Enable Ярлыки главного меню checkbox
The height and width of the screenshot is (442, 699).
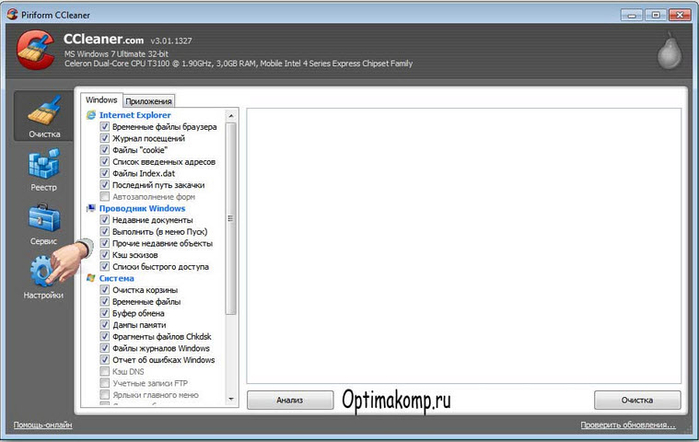(104, 395)
